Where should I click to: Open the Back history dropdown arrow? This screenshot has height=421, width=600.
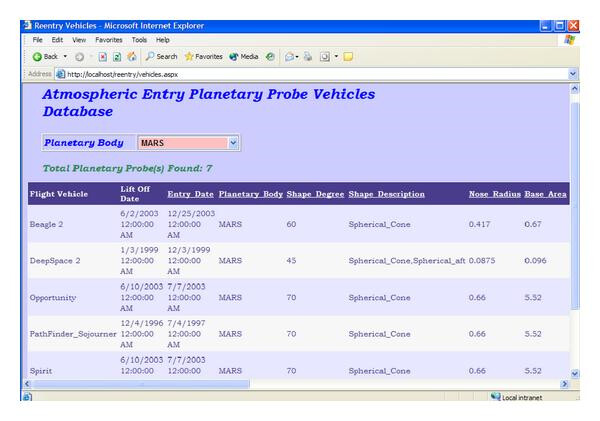65,57
